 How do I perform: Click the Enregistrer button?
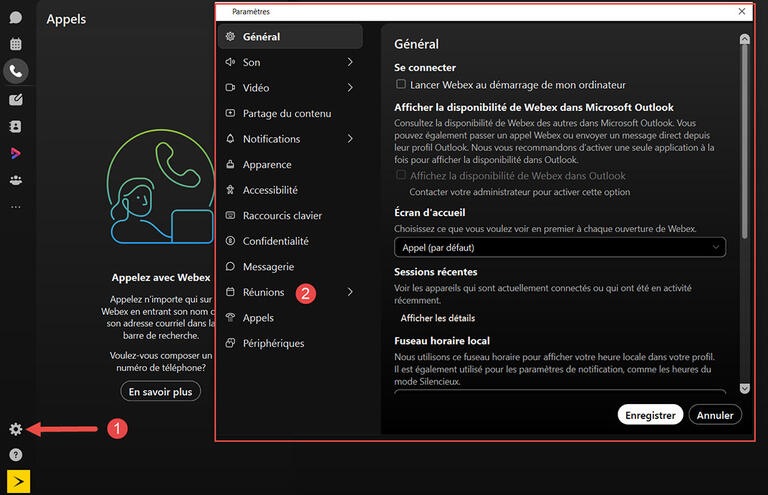click(650, 415)
